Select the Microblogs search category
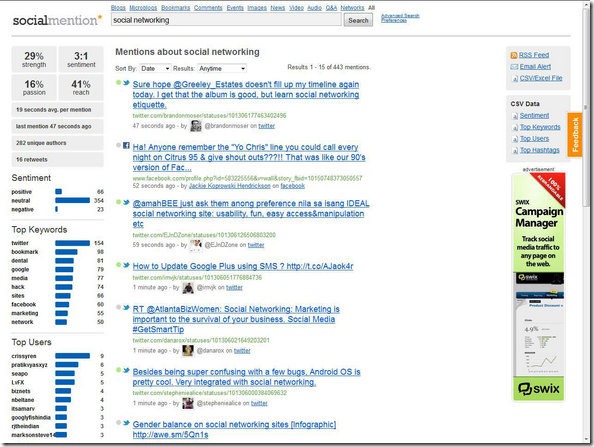Viewport: 594px width, 447px height. point(143,8)
